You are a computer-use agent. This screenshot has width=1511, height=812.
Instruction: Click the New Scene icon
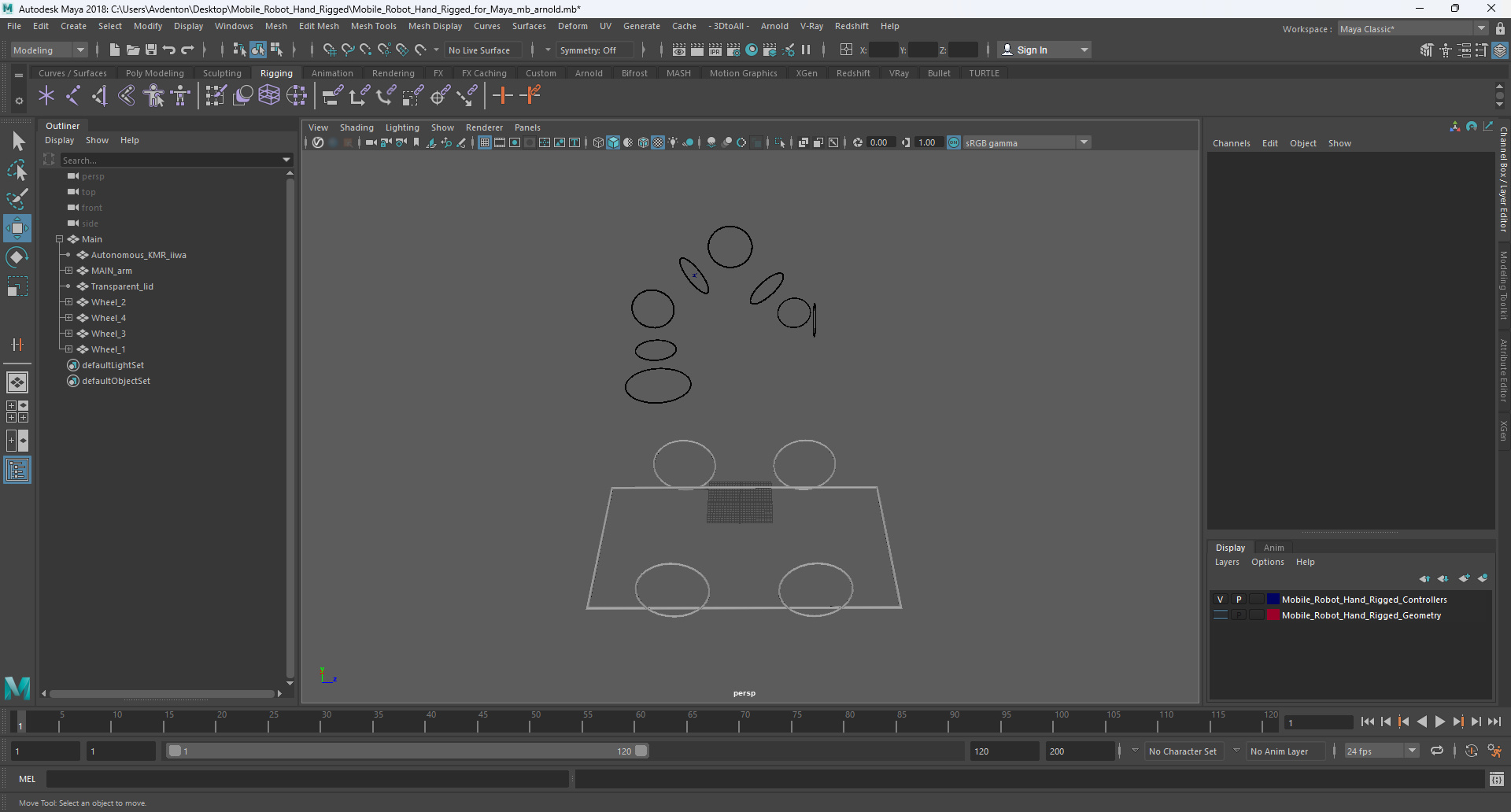click(115, 50)
